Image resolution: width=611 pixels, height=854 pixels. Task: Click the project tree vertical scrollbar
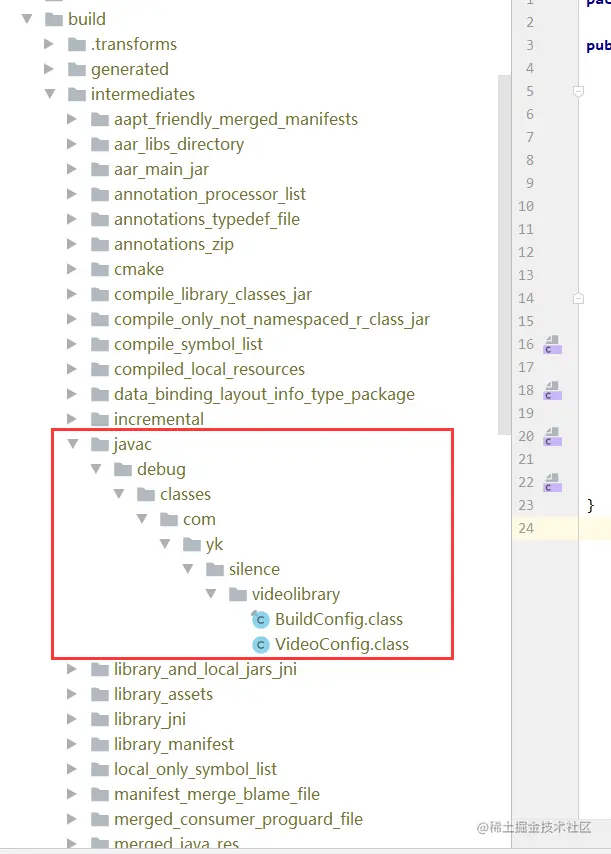[x=504, y=255]
